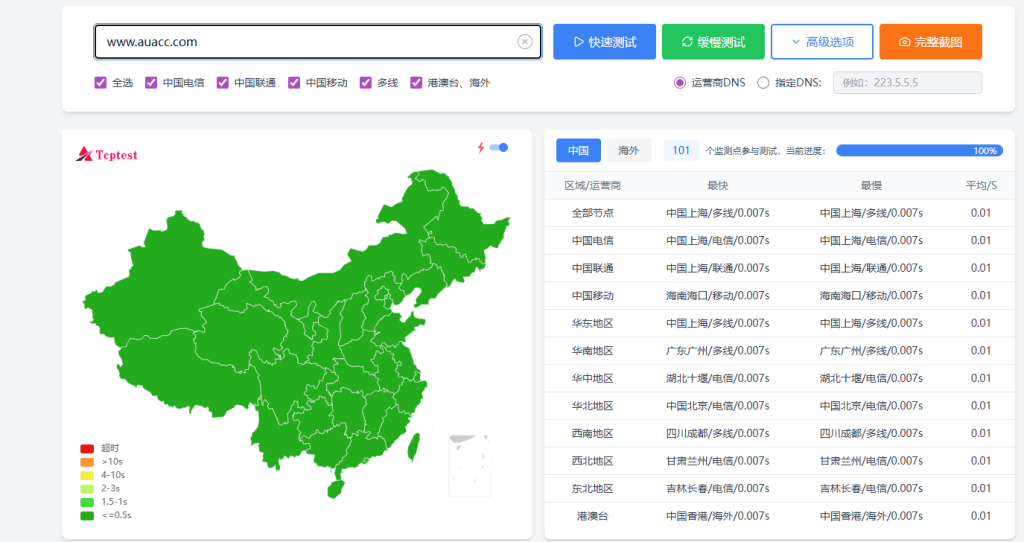1024x542 pixels.
Task: Click the 100% progress bar
Action: pos(920,151)
